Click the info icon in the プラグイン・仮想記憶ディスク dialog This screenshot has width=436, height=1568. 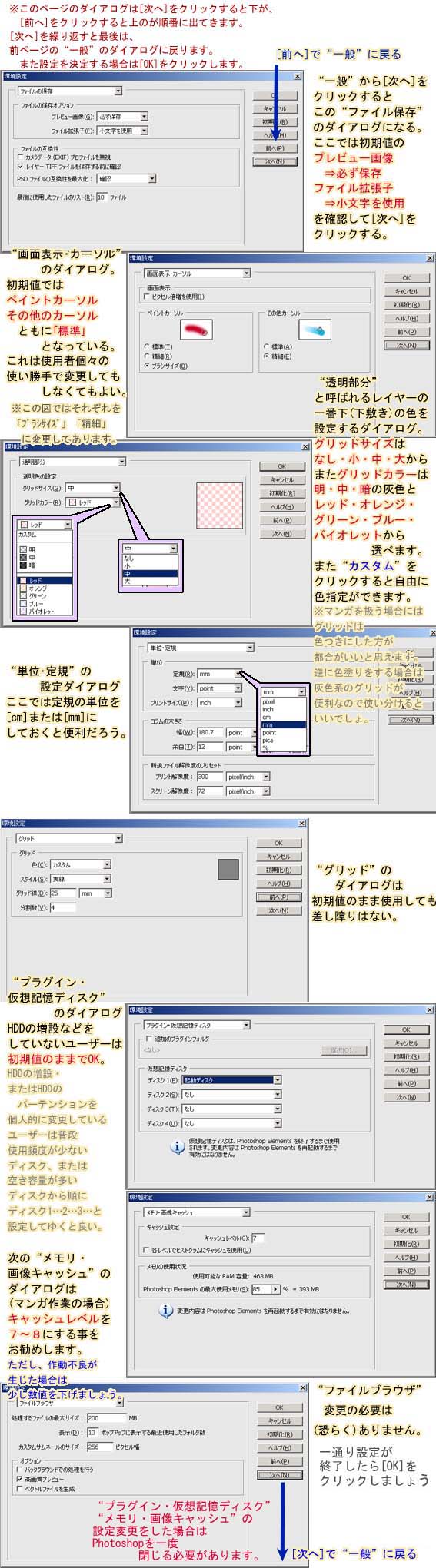[178, 1148]
